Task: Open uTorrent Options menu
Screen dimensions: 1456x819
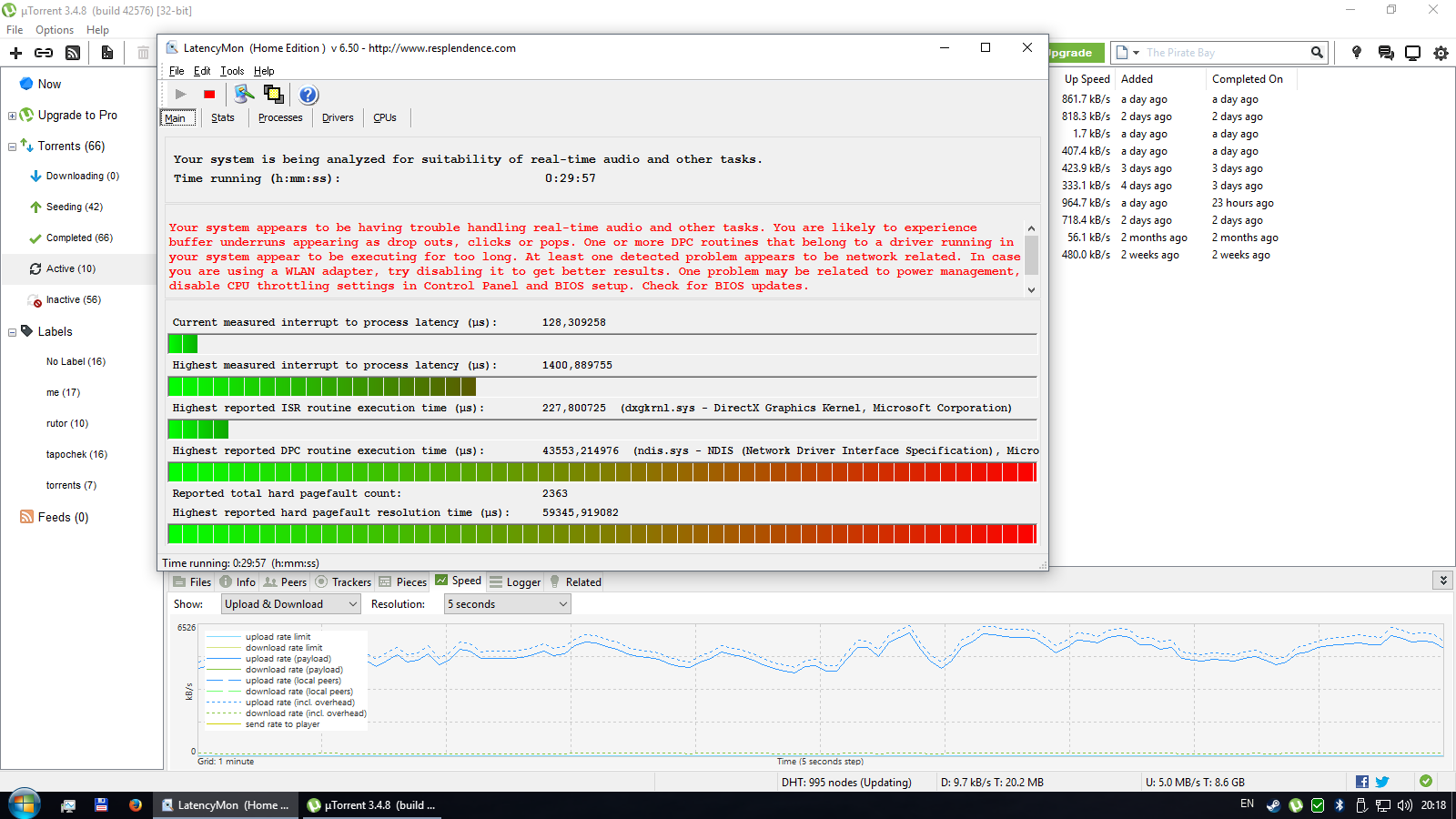Action: [x=55, y=30]
